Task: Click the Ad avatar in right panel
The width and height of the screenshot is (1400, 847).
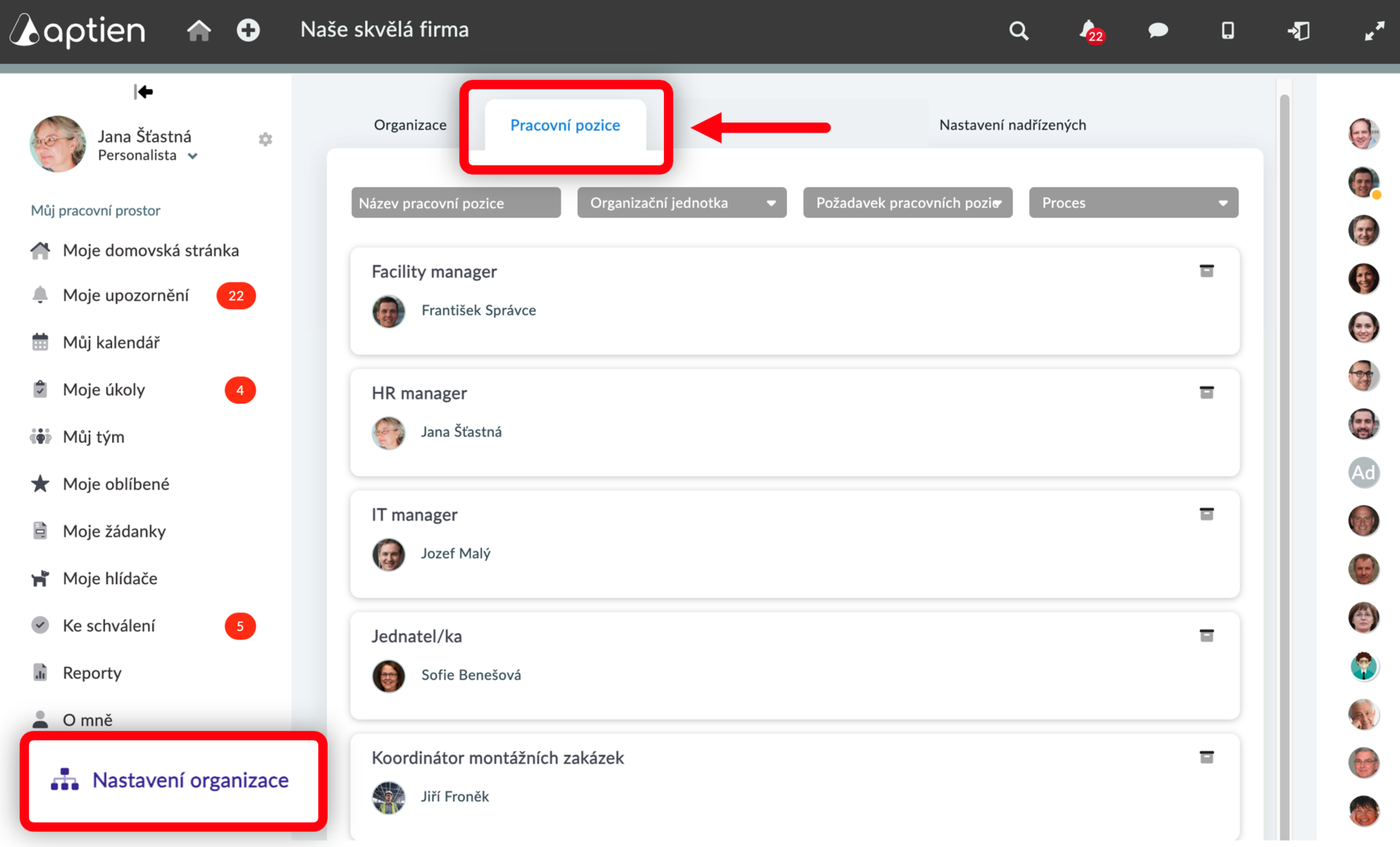Action: coord(1363,472)
